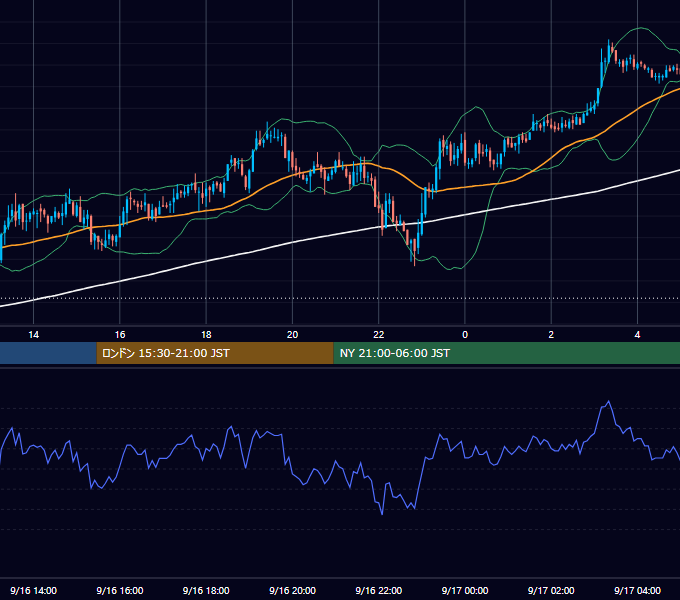Screen dimensions: 680x600
Task: Click the 9/17 04:00 timestamp label
Action: (x=637, y=590)
